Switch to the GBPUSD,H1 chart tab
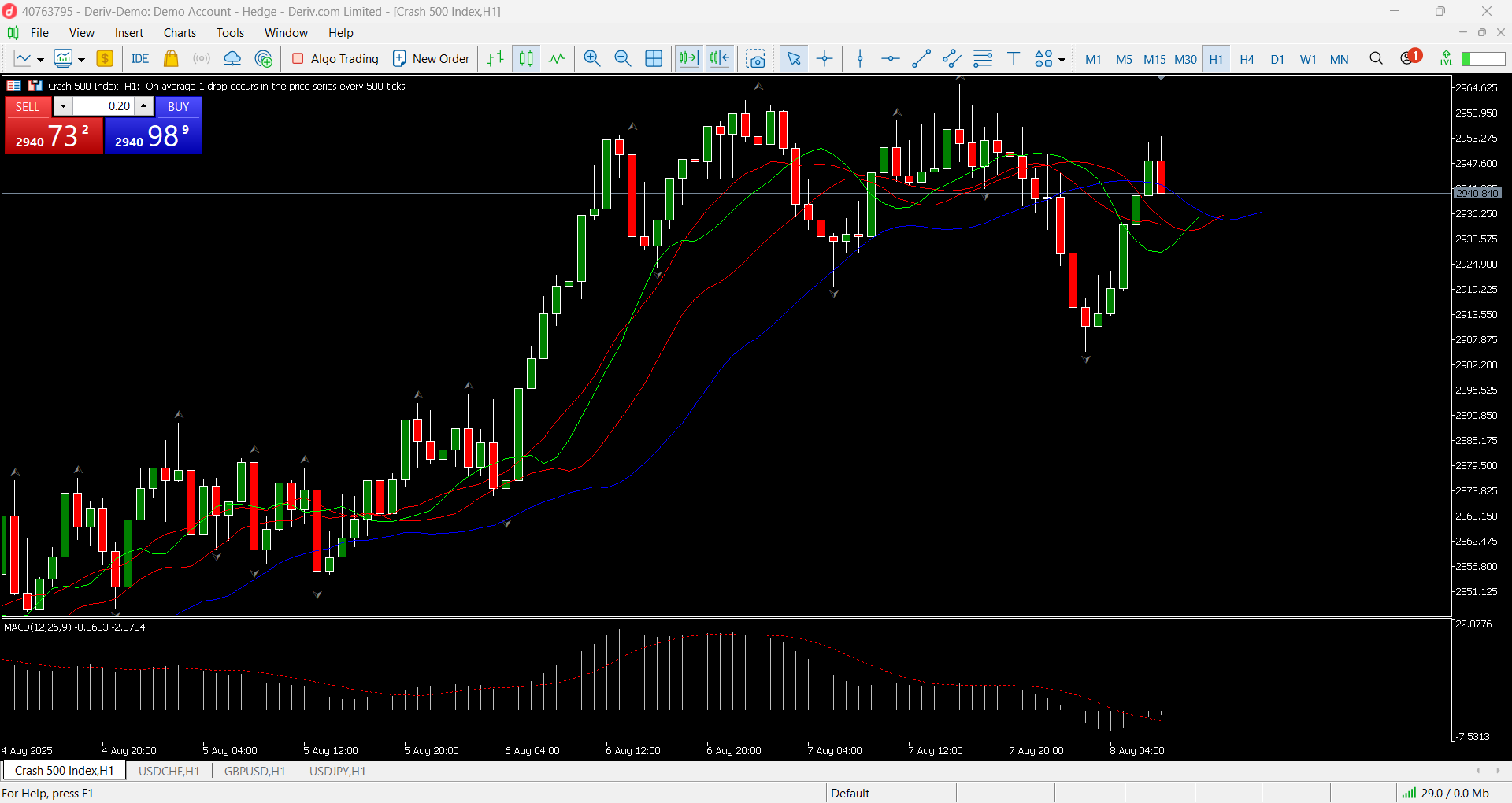Image resolution: width=1512 pixels, height=803 pixels. pyautogui.click(x=254, y=772)
